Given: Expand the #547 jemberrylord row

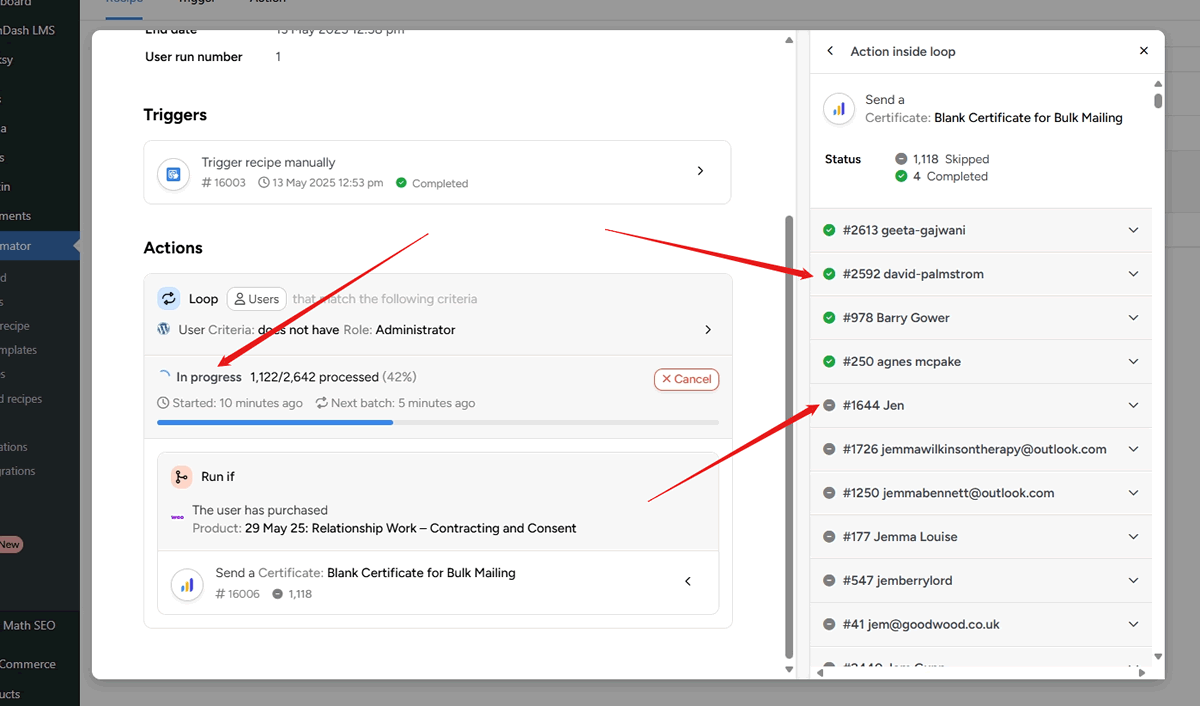Looking at the screenshot, I should coord(1133,580).
